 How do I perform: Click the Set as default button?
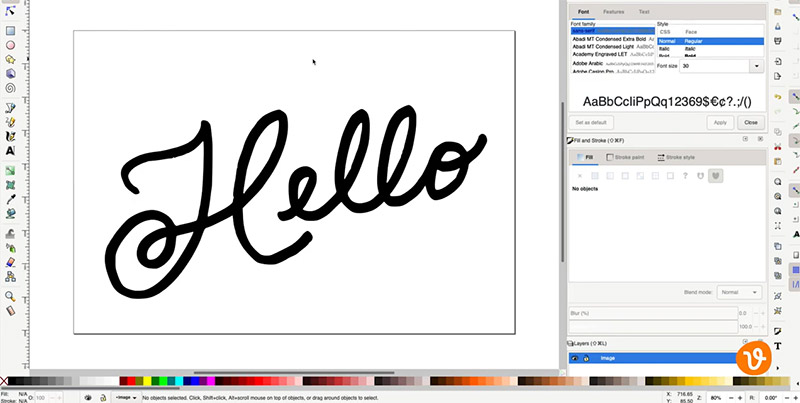click(591, 122)
